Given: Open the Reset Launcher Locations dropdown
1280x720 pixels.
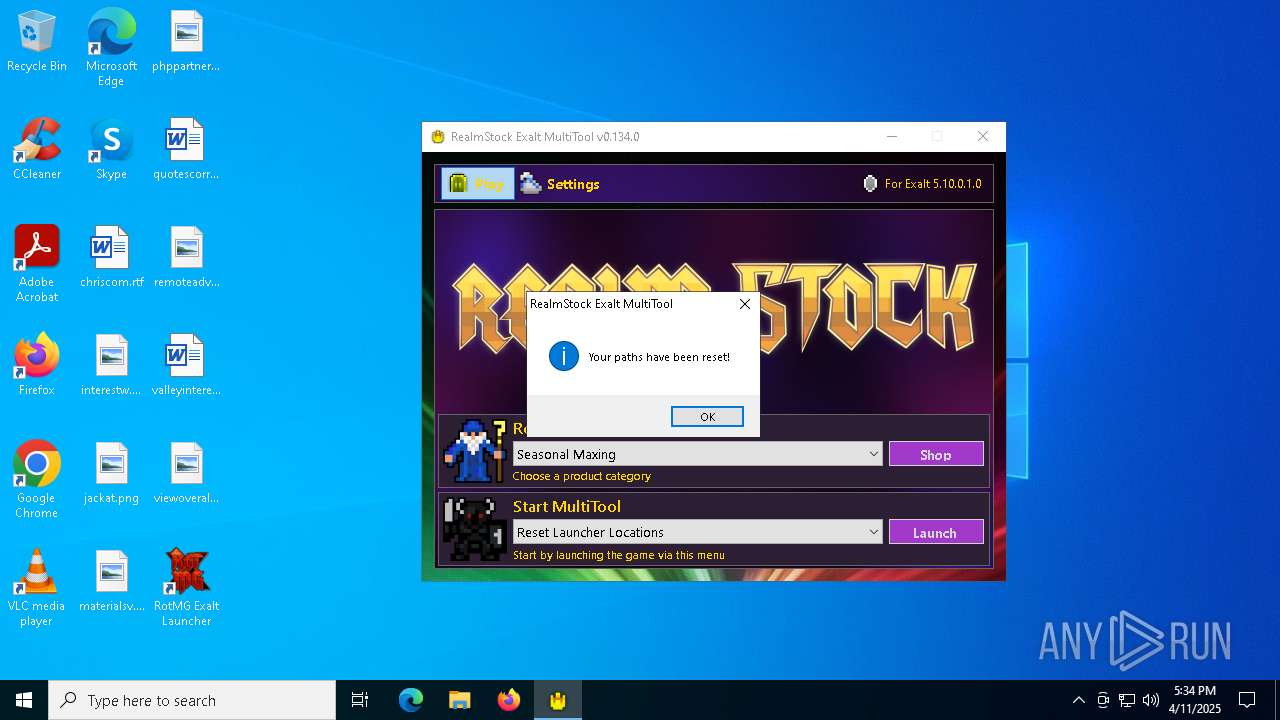Looking at the screenshot, I should [x=698, y=532].
